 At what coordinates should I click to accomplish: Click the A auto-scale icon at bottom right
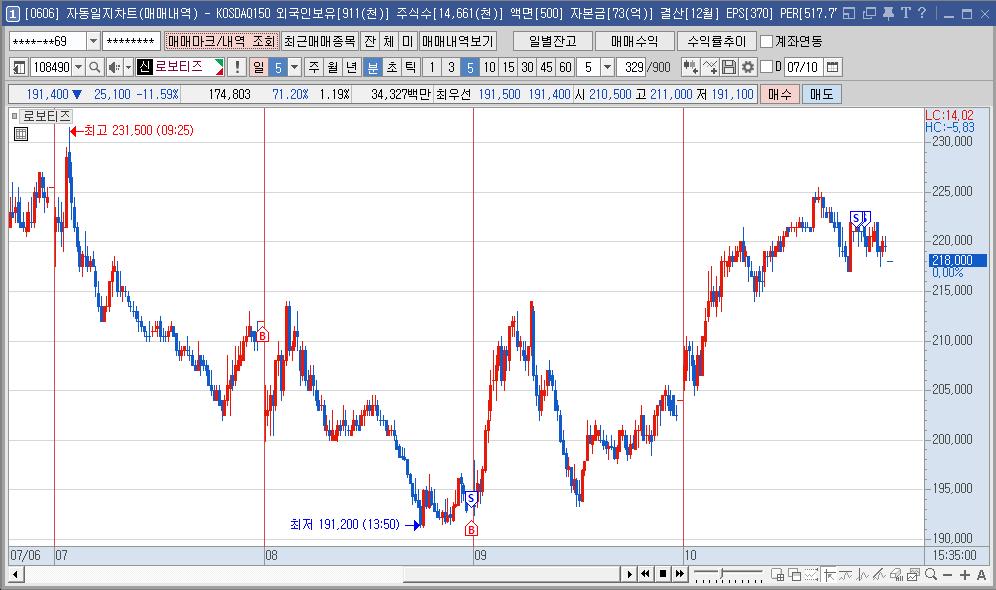point(981,575)
